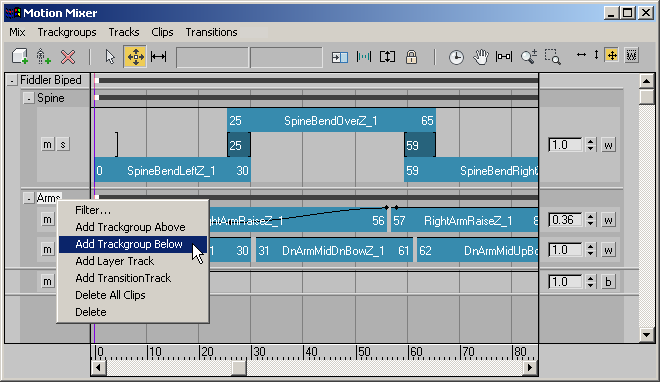Collapse the Fiddler Biped trackgroup
The width and height of the screenshot is (660, 382).
click(12, 81)
